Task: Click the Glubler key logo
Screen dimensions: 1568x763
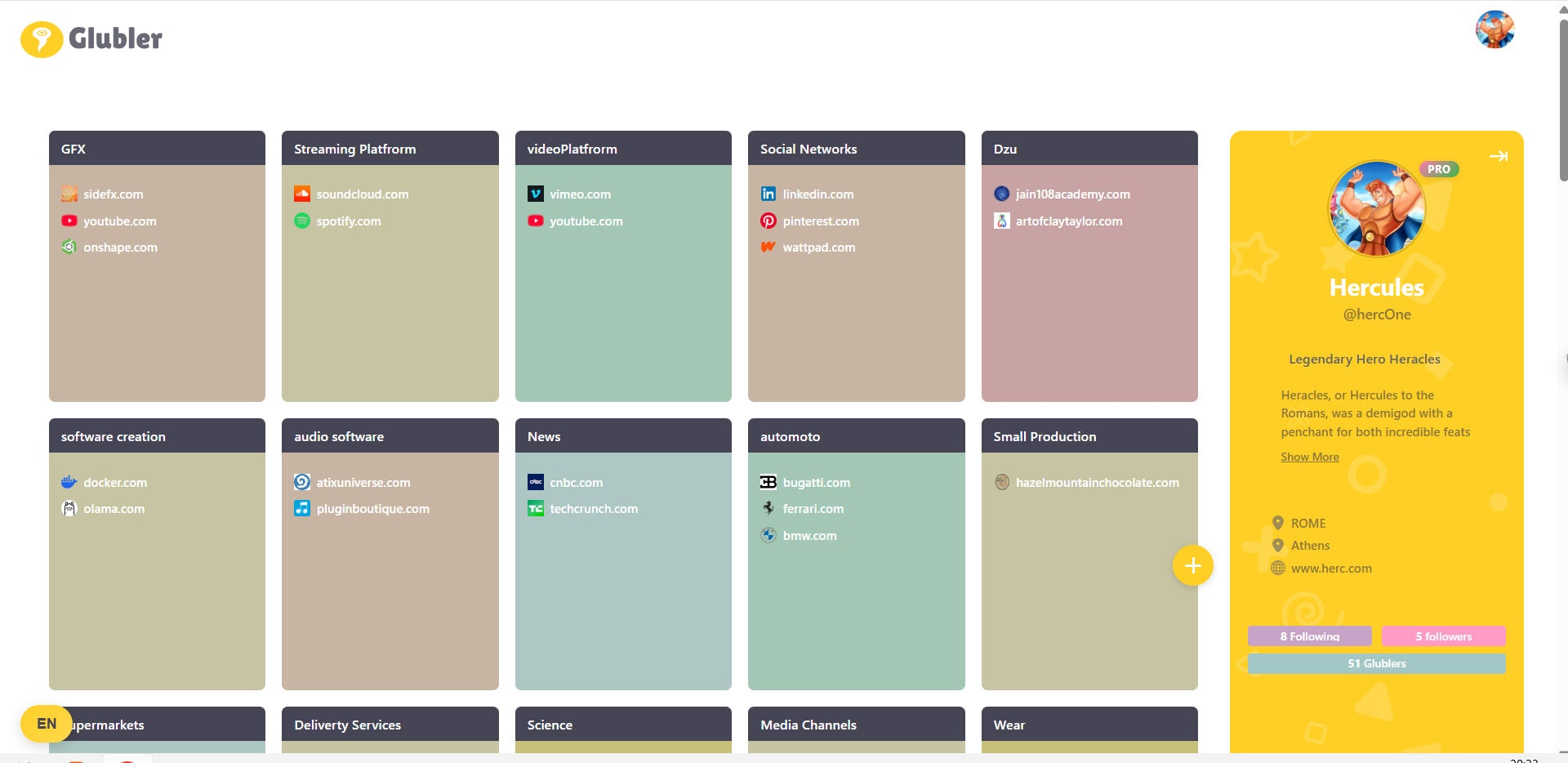Action: click(x=42, y=38)
